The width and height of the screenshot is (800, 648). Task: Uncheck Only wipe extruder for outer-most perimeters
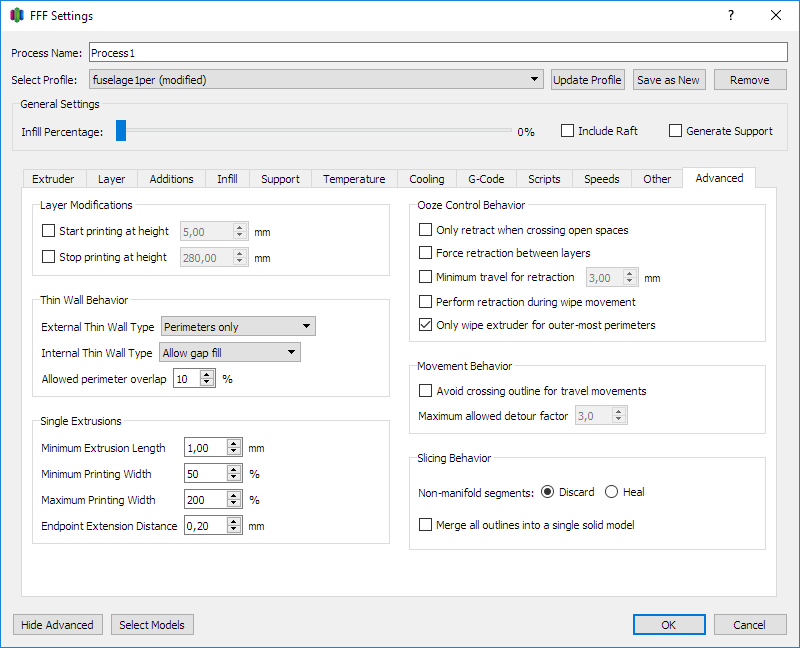(426, 325)
